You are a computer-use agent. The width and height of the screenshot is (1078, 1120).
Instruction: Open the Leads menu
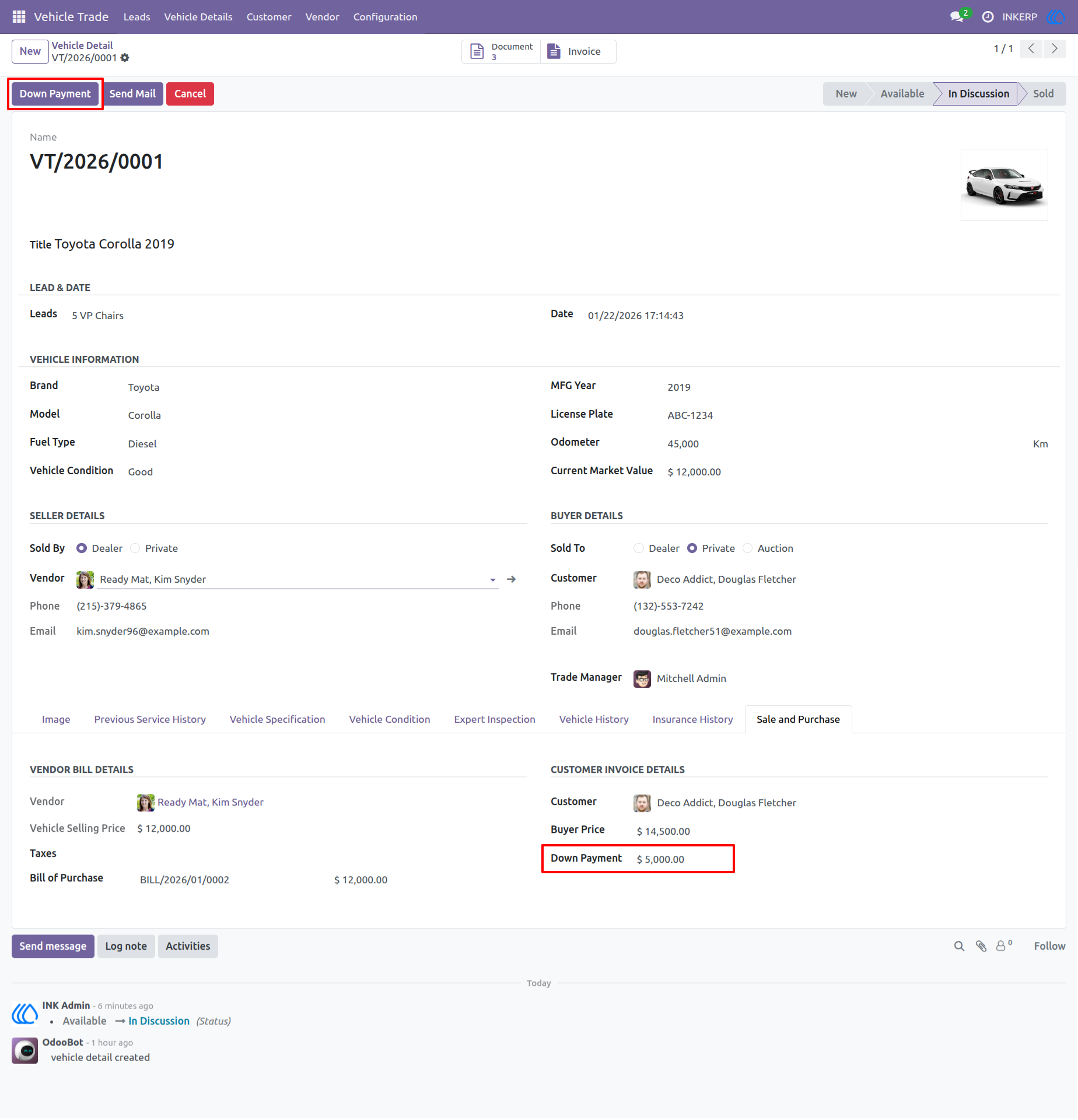pyautogui.click(x=137, y=17)
